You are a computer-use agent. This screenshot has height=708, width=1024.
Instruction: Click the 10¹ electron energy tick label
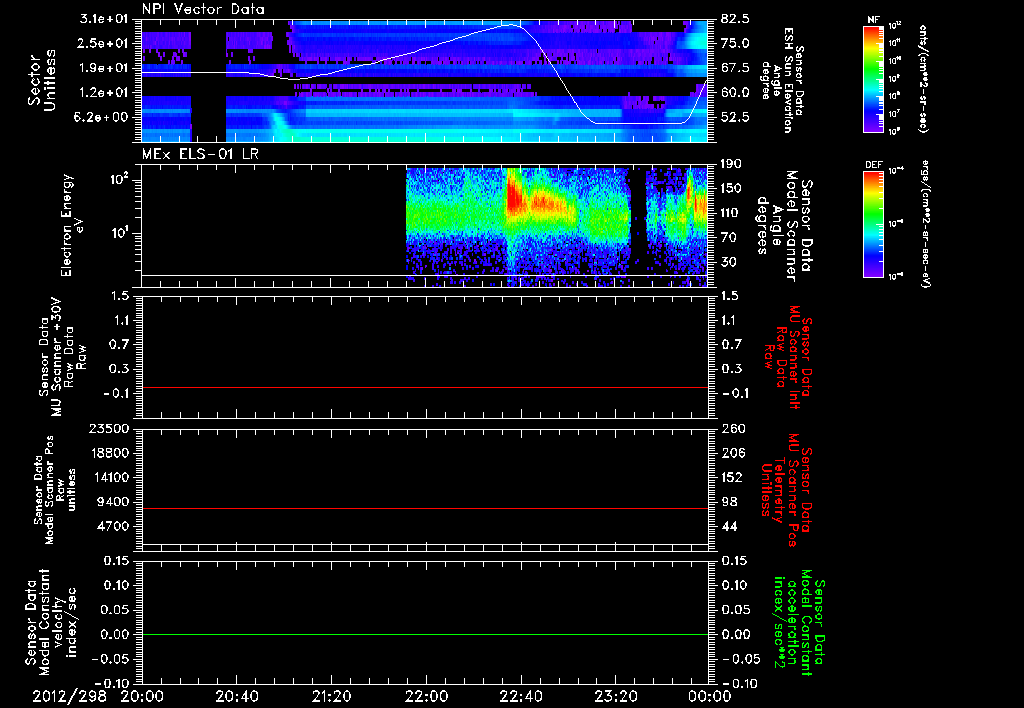118,233
